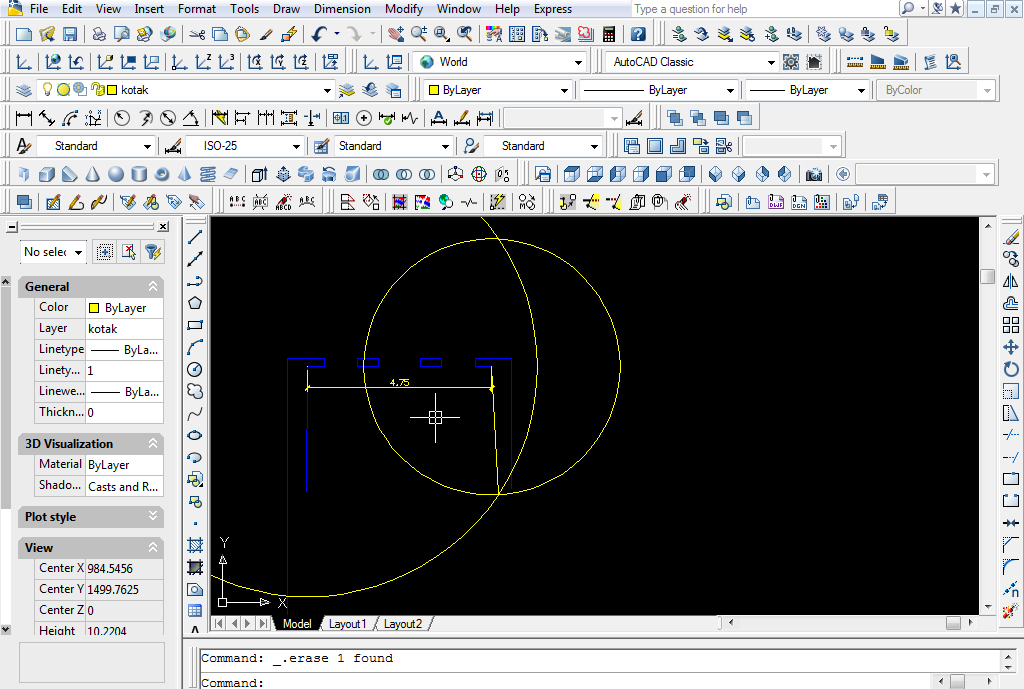Open the Express menu
Image resolution: width=1024 pixels, height=689 pixels.
(552, 9)
